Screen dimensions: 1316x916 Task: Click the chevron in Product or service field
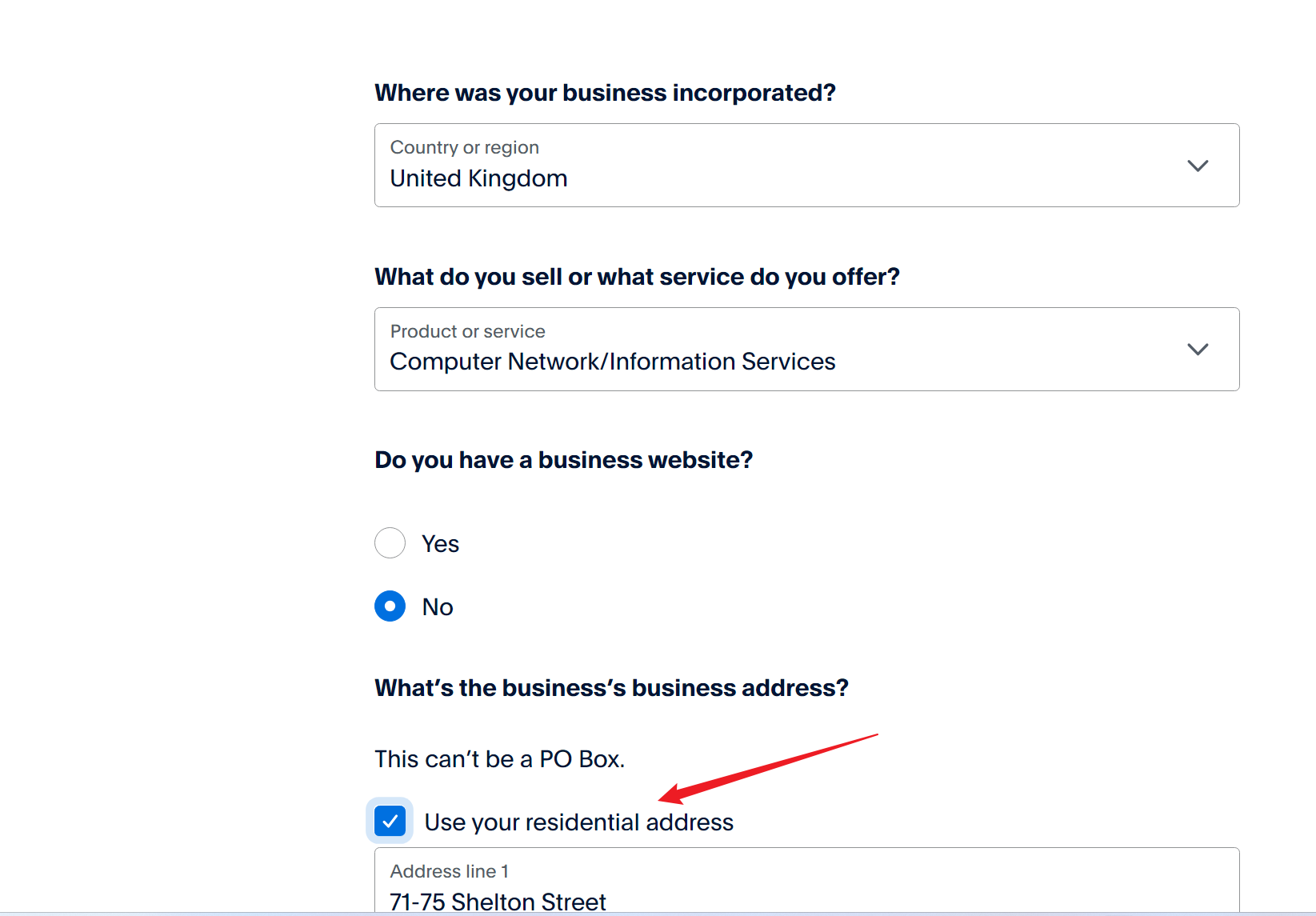point(1198,350)
